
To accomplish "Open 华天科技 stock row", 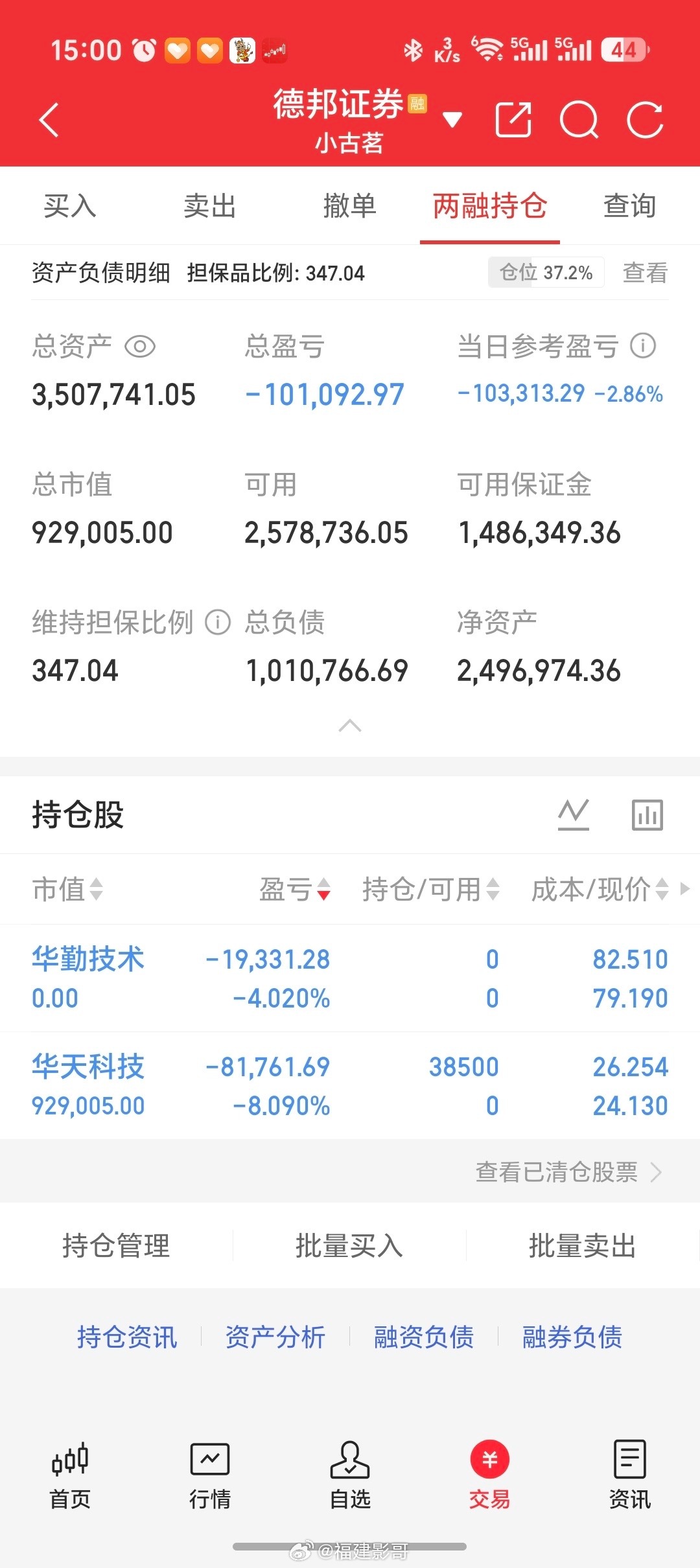I will [x=350, y=1086].
